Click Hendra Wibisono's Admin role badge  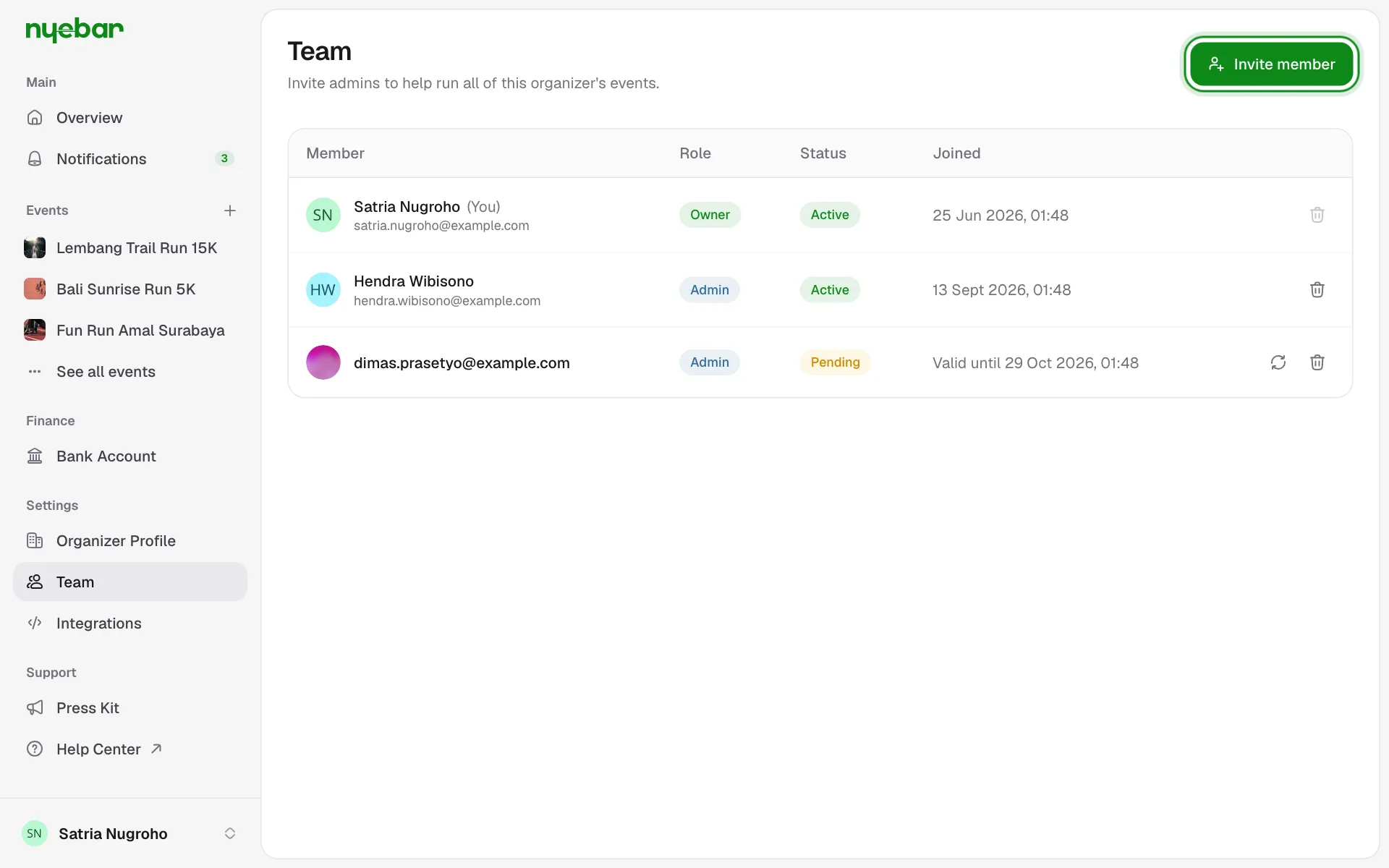click(x=710, y=290)
